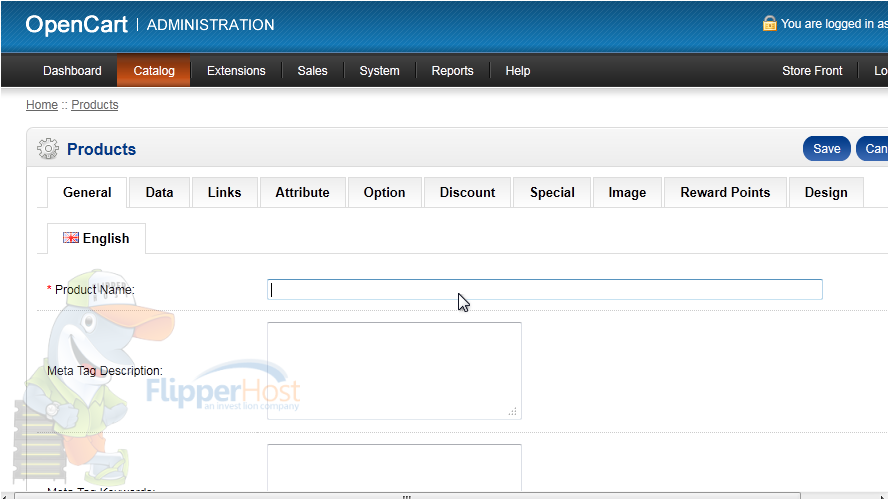Open the Dashboard menu
Screen dimensions: 889x500
tap(72, 71)
